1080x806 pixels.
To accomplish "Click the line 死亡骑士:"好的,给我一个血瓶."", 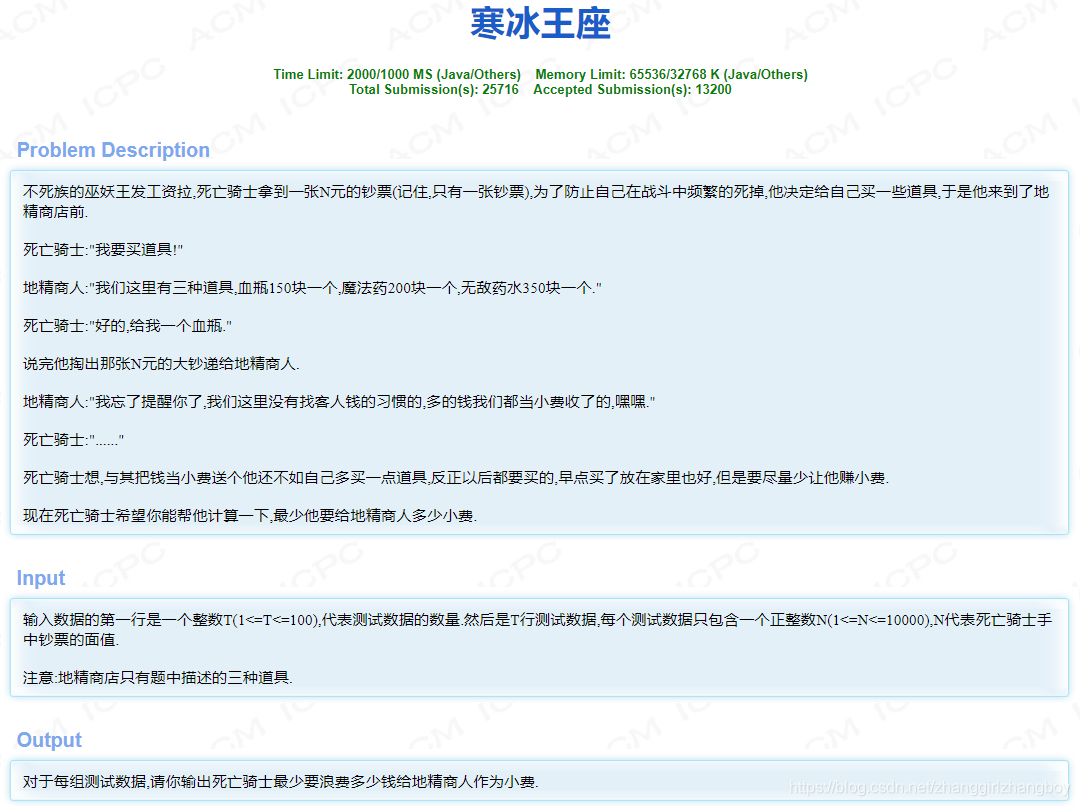I will pyautogui.click(x=127, y=325).
